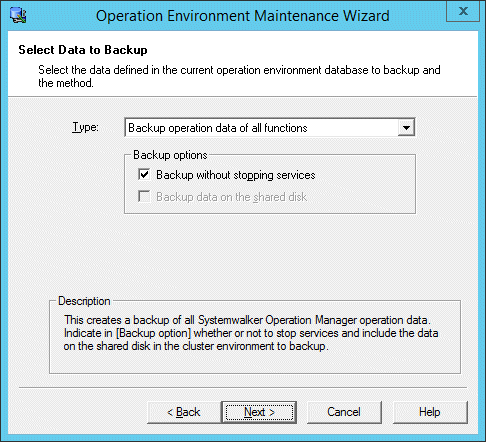This screenshot has height=442, width=486.
Task: Open the Type dropdown arrow
Action: [x=406, y=127]
